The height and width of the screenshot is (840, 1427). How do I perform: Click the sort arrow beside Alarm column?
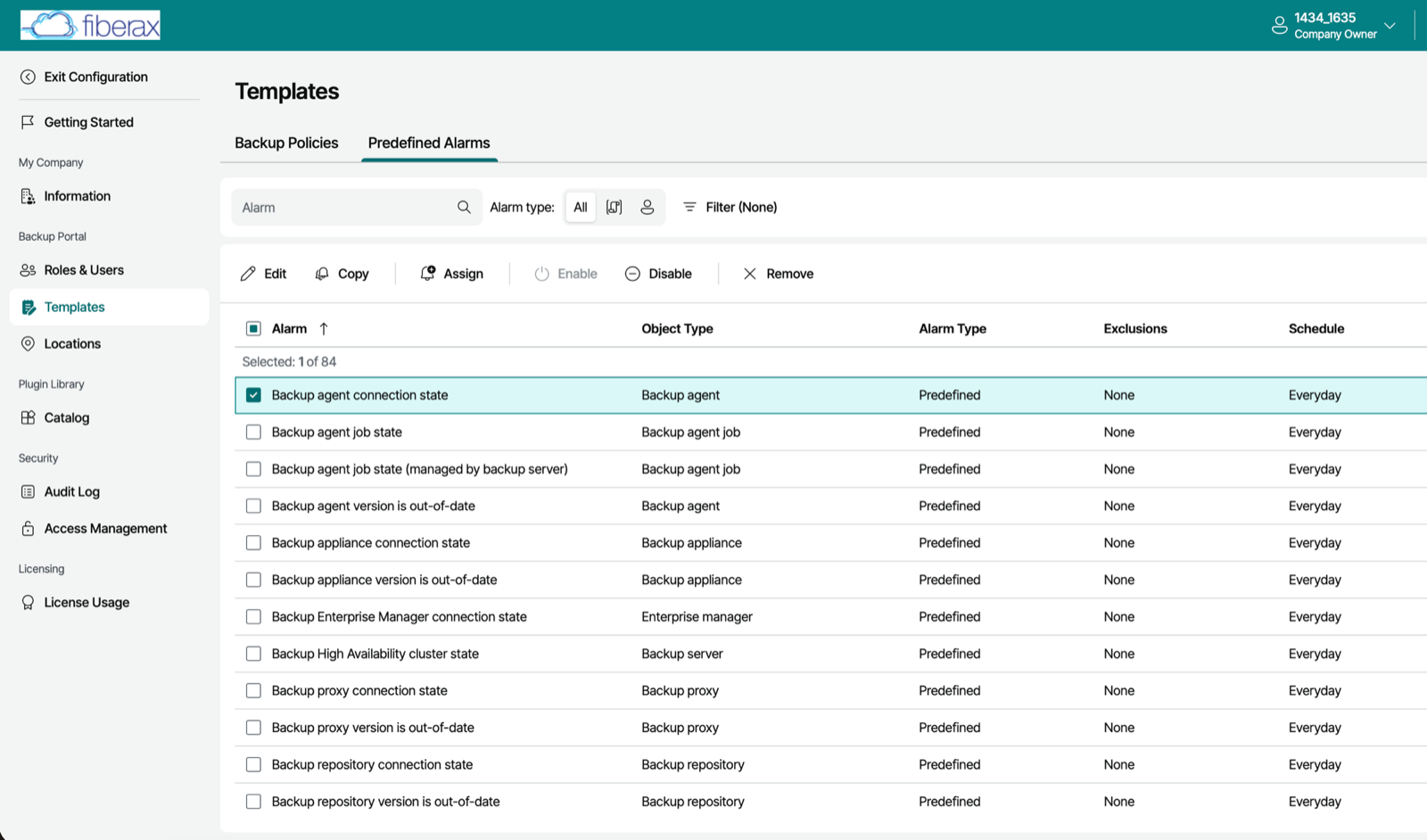[x=324, y=329]
